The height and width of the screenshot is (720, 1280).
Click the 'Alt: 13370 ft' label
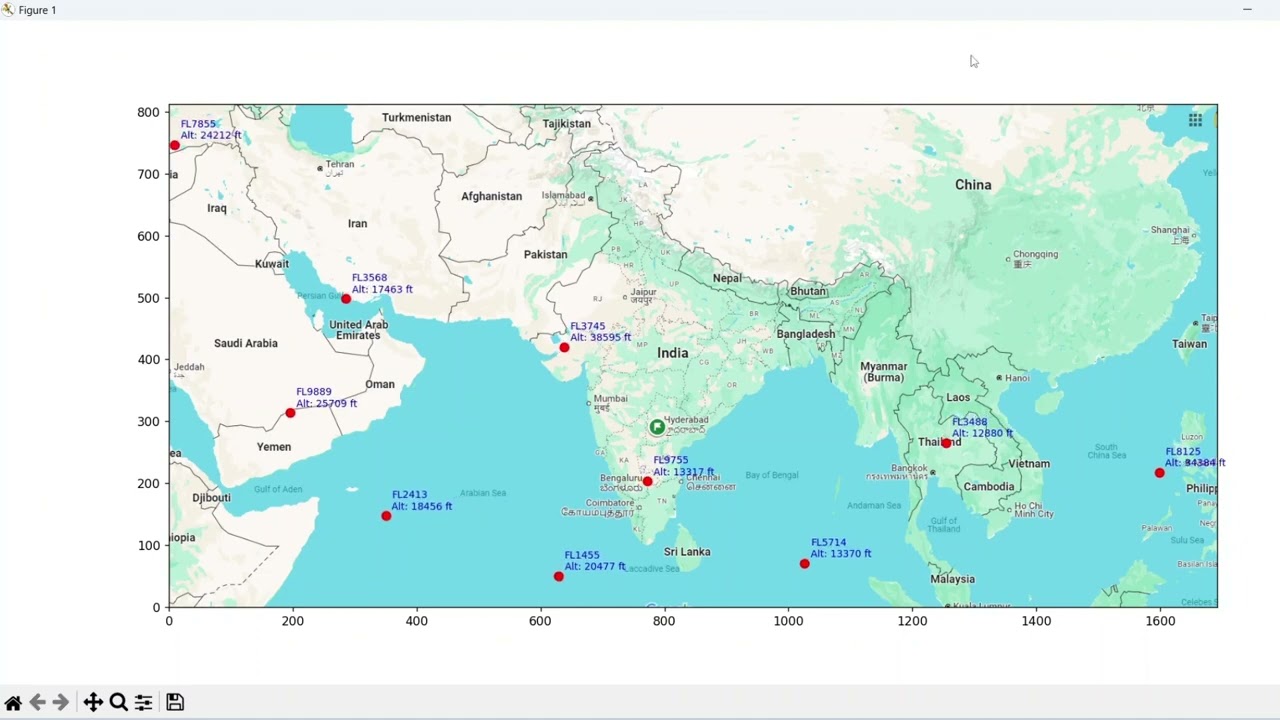(841, 553)
